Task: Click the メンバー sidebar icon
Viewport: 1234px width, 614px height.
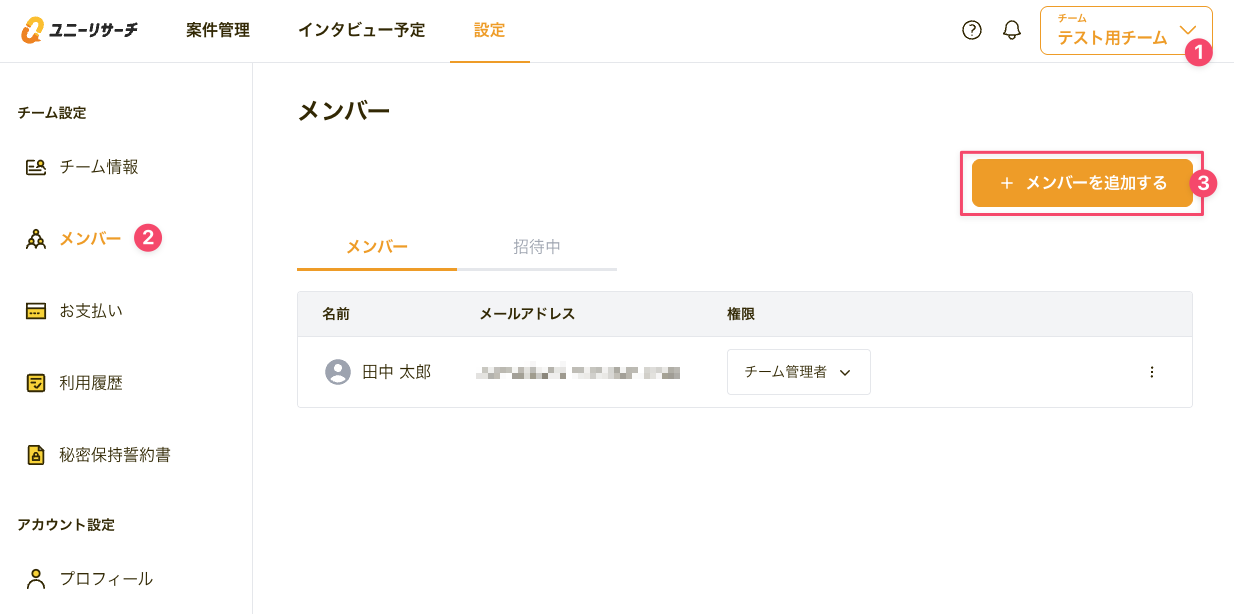Action: [36, 239]
